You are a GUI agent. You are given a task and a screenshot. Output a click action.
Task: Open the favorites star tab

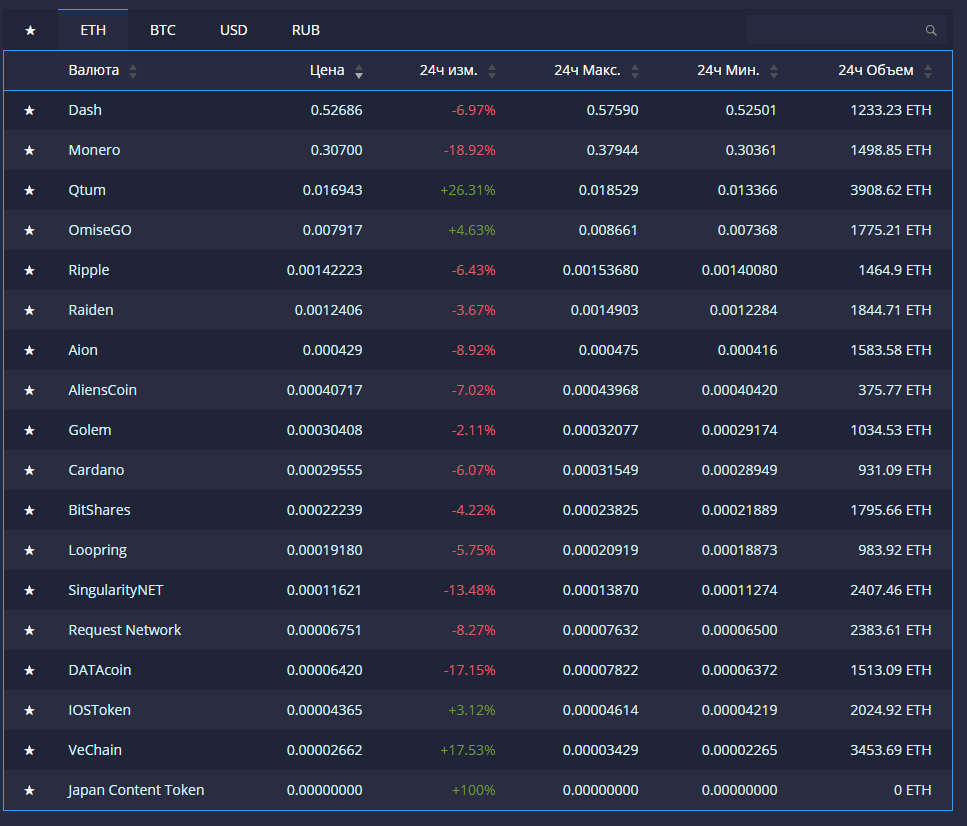[30, 30]
